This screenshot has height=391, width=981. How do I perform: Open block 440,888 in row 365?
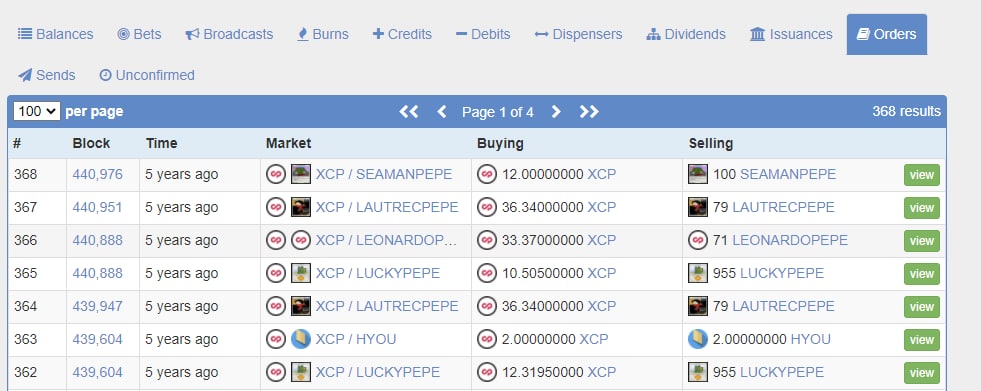click(x=98, y=273)
